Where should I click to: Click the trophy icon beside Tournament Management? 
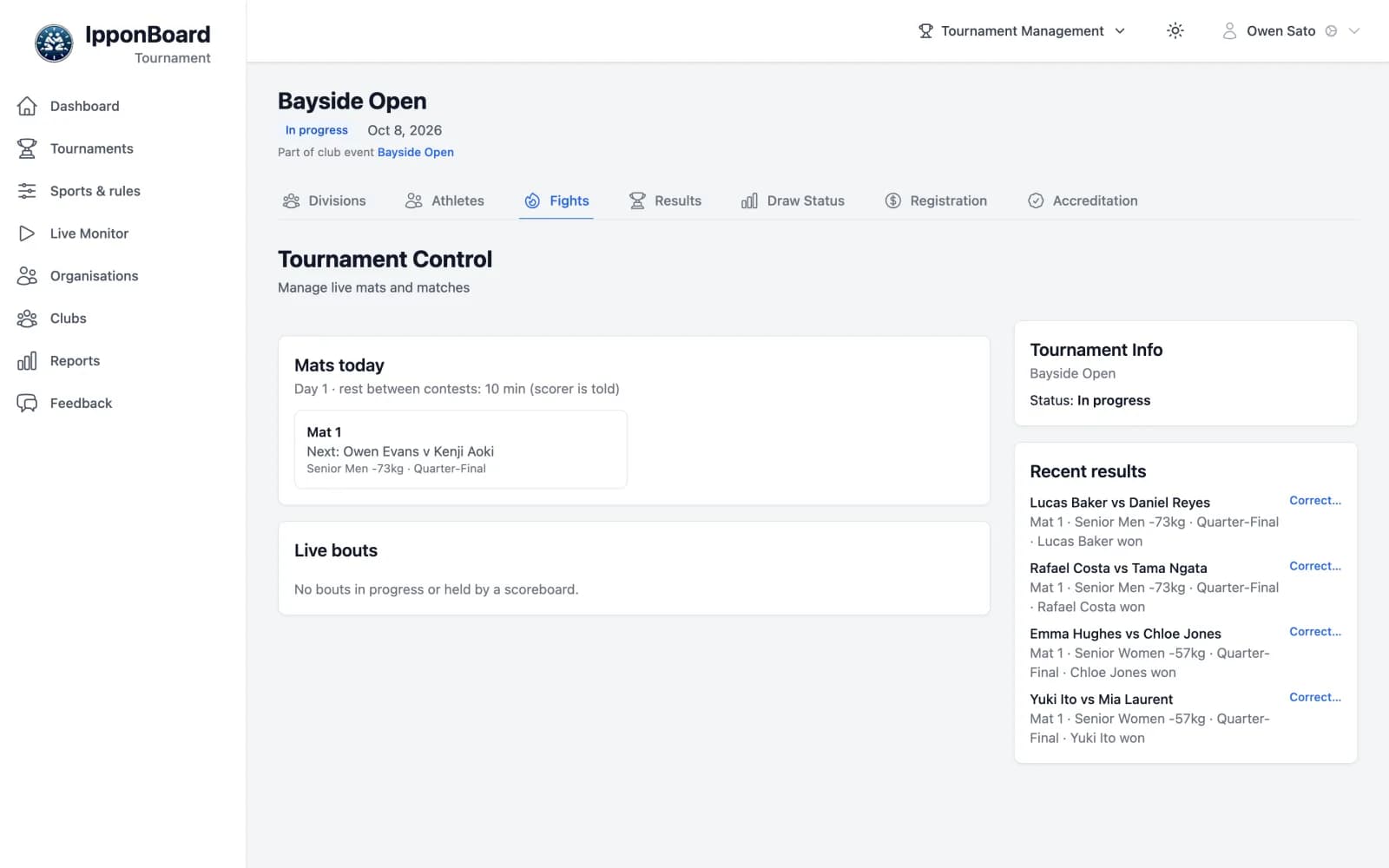click(925, 31)
